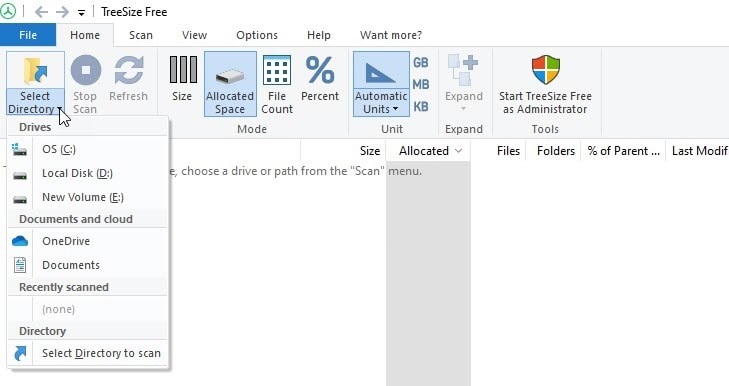Open the View ribbon tab
This screenshot has width=729, height=386.
click(x=194, y=35)
